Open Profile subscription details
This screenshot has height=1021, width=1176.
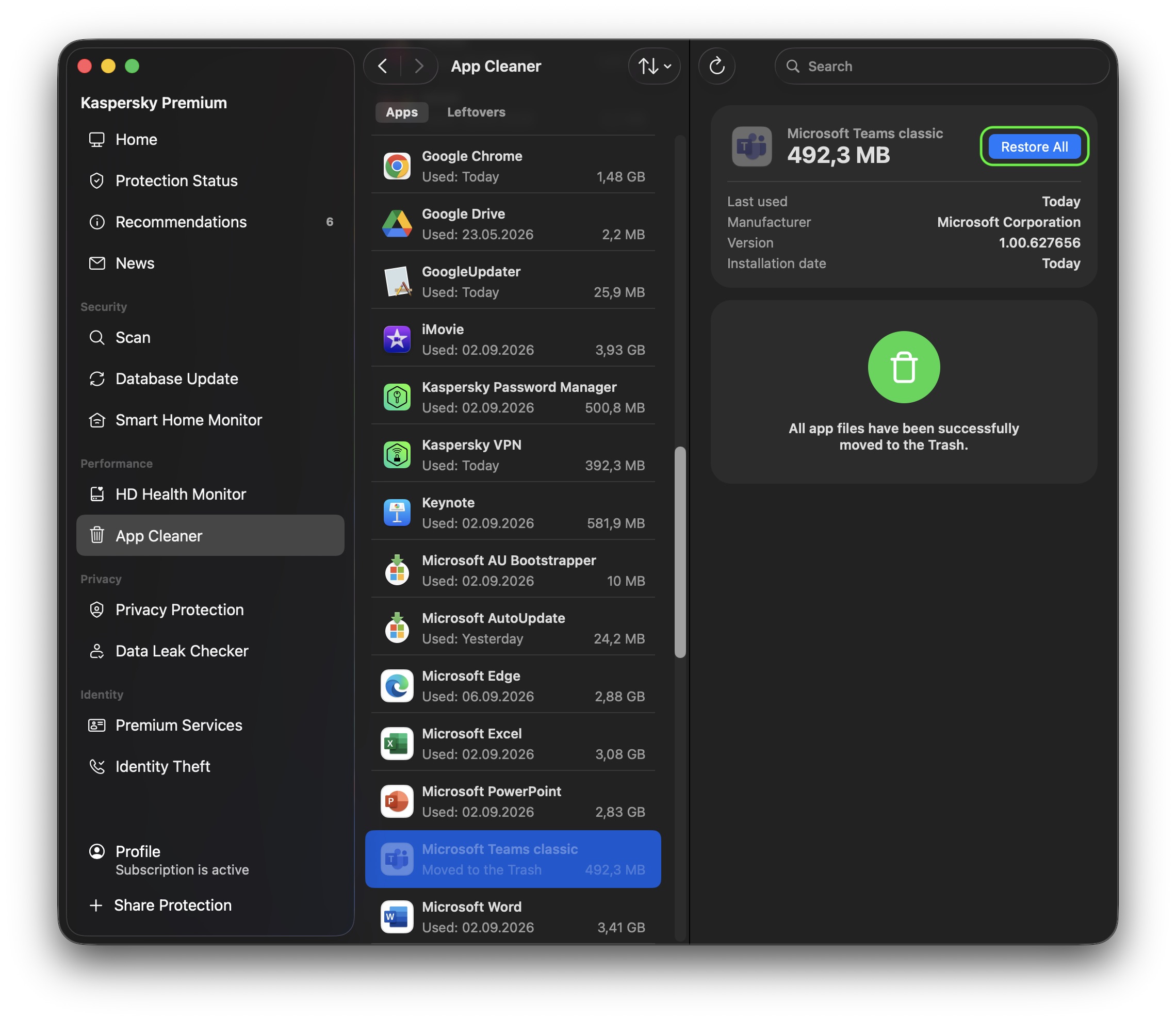210,860
